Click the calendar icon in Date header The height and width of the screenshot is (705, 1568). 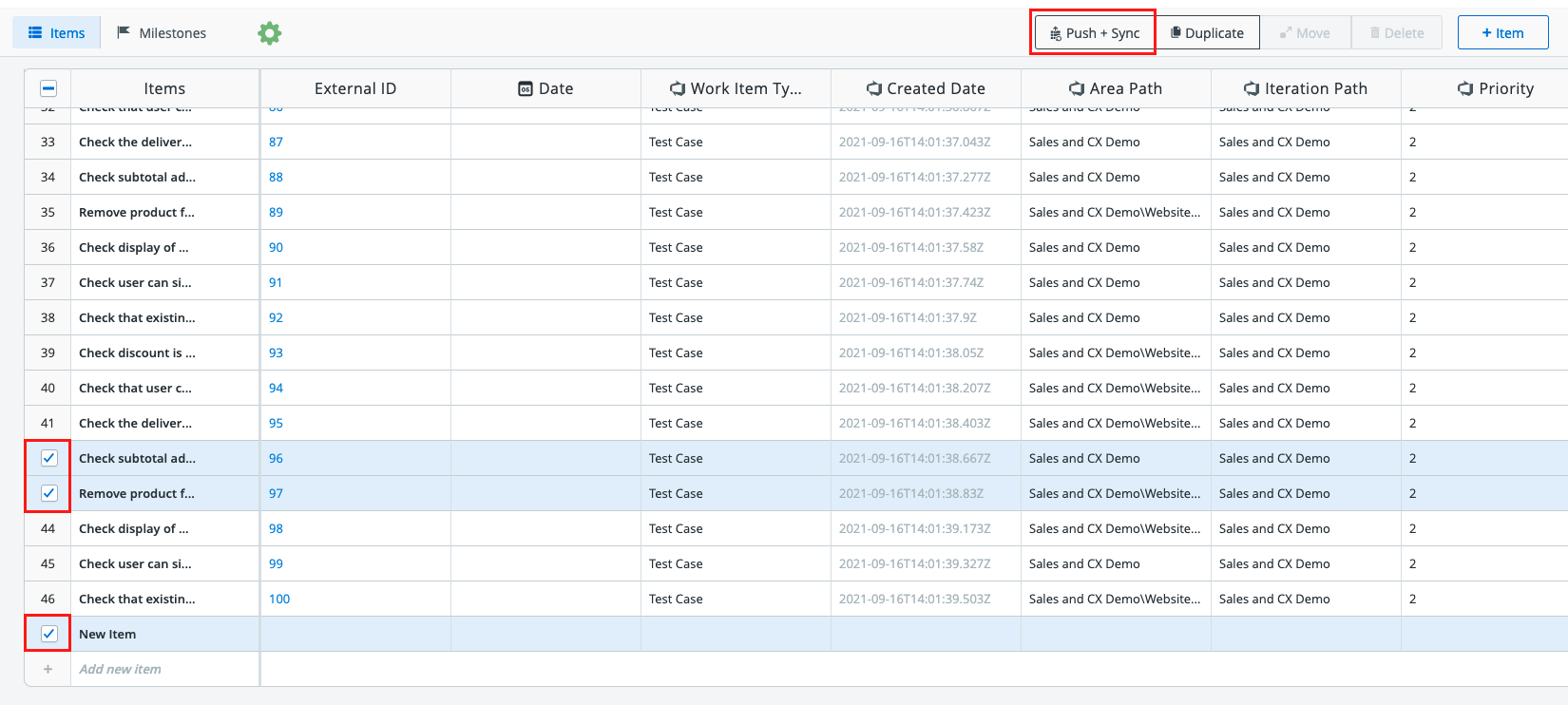pyautogui.click(x=526, y=88)
